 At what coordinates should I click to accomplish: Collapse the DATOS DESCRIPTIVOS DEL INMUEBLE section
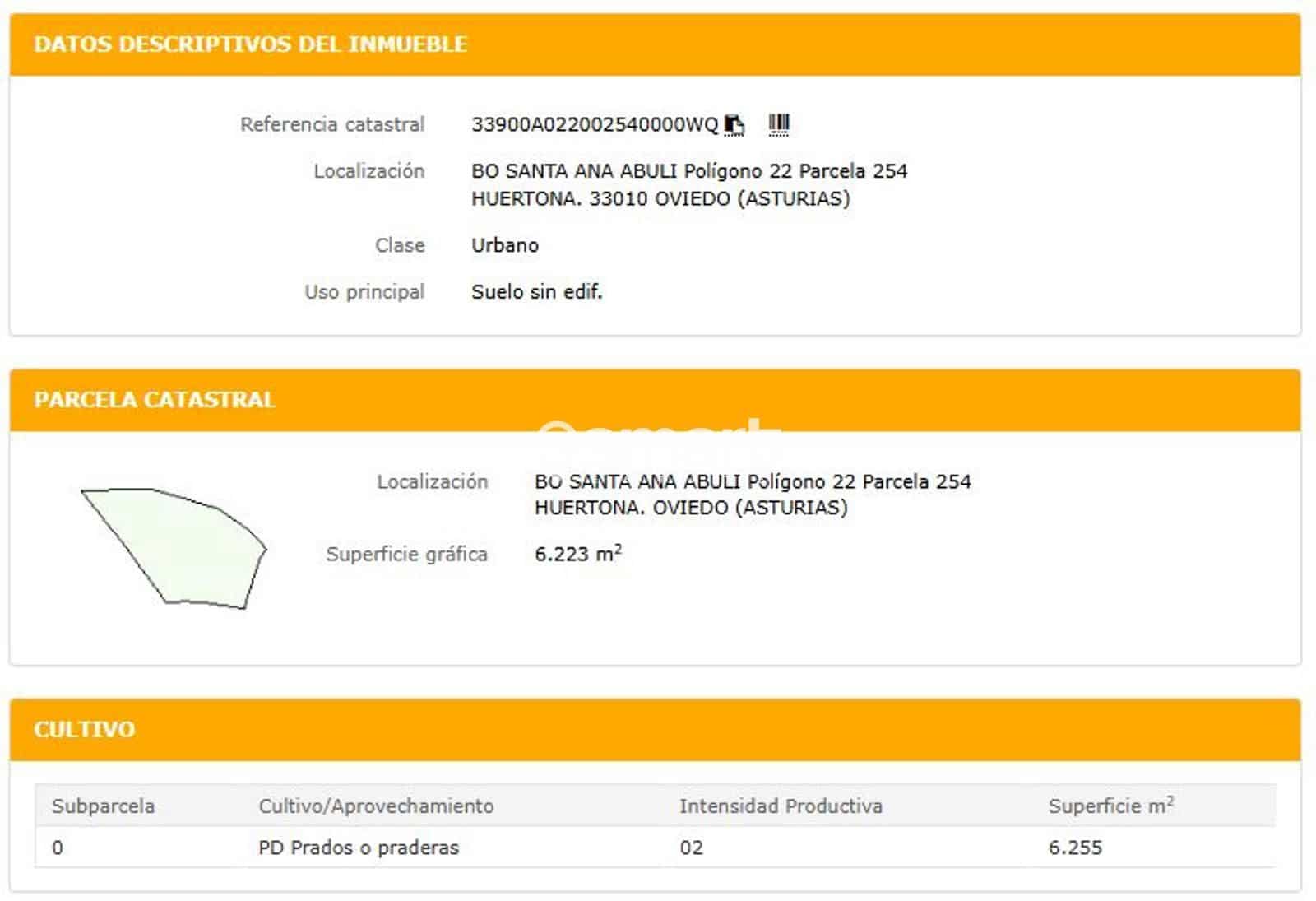pos(251,46)
